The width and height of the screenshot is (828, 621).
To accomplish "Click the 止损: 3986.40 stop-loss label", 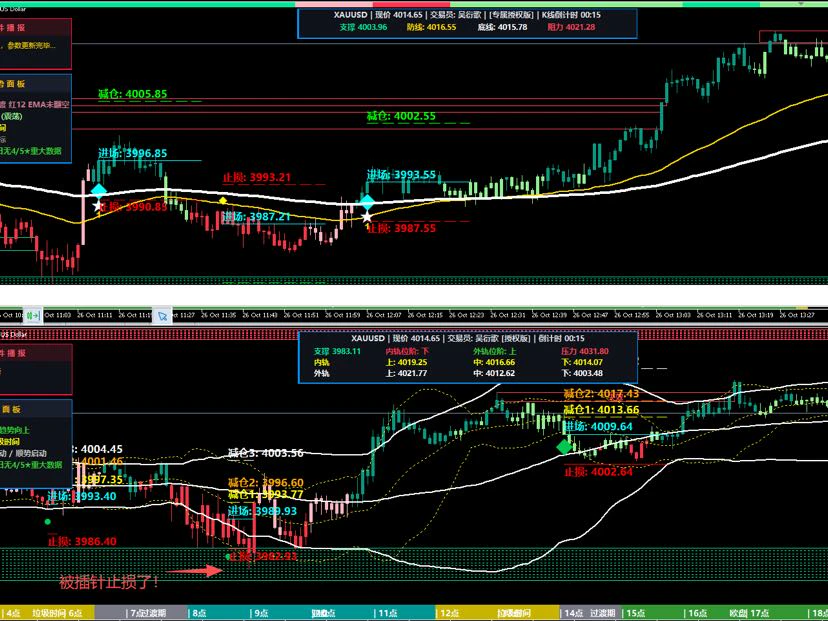I will point(82,541).
